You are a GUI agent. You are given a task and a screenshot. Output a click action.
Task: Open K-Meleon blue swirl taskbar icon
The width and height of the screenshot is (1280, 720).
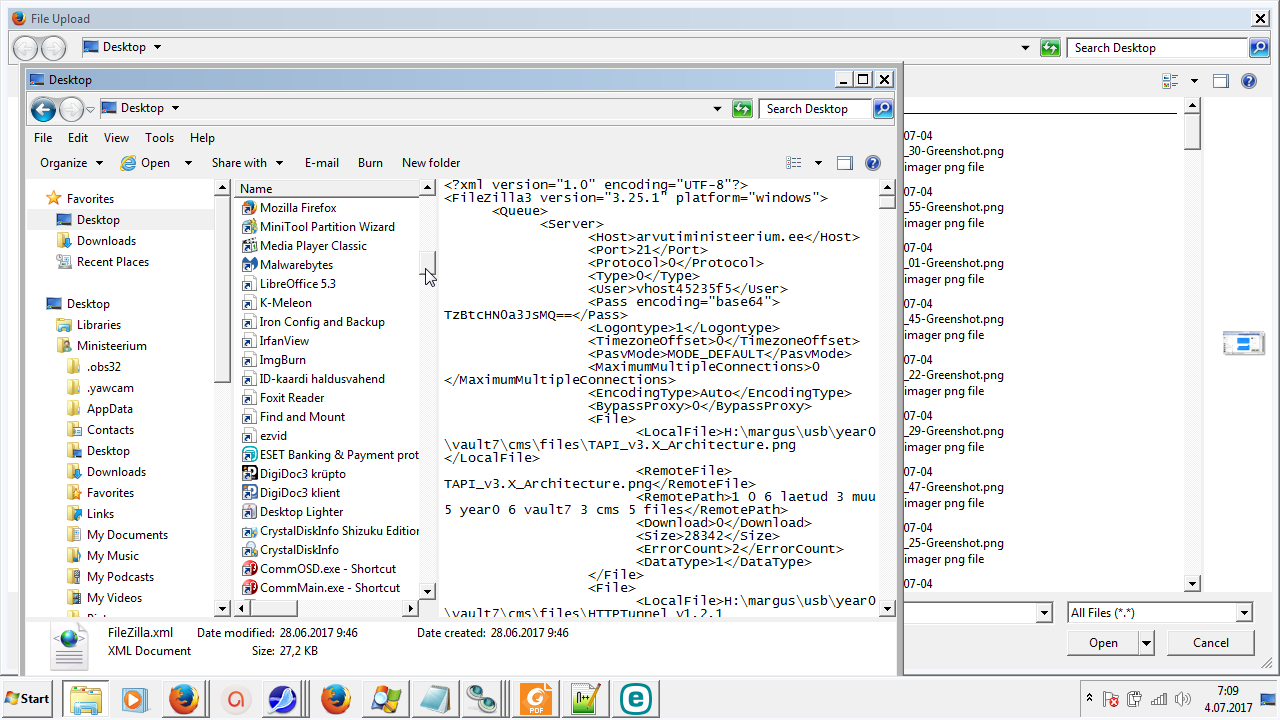click(x=281, y=699)
